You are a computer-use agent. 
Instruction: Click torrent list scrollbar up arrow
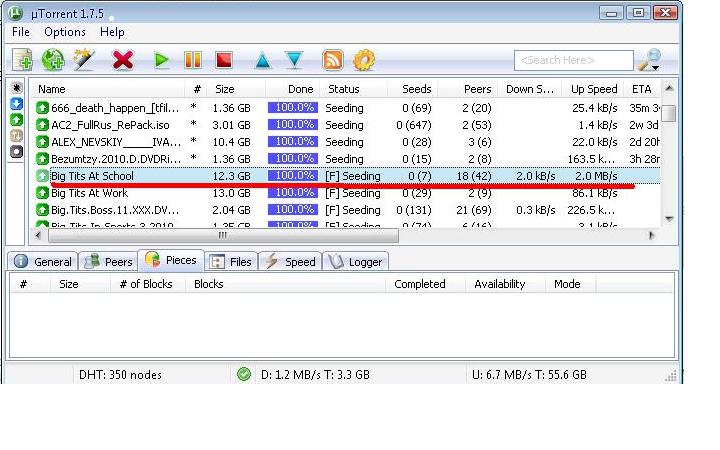669,88
